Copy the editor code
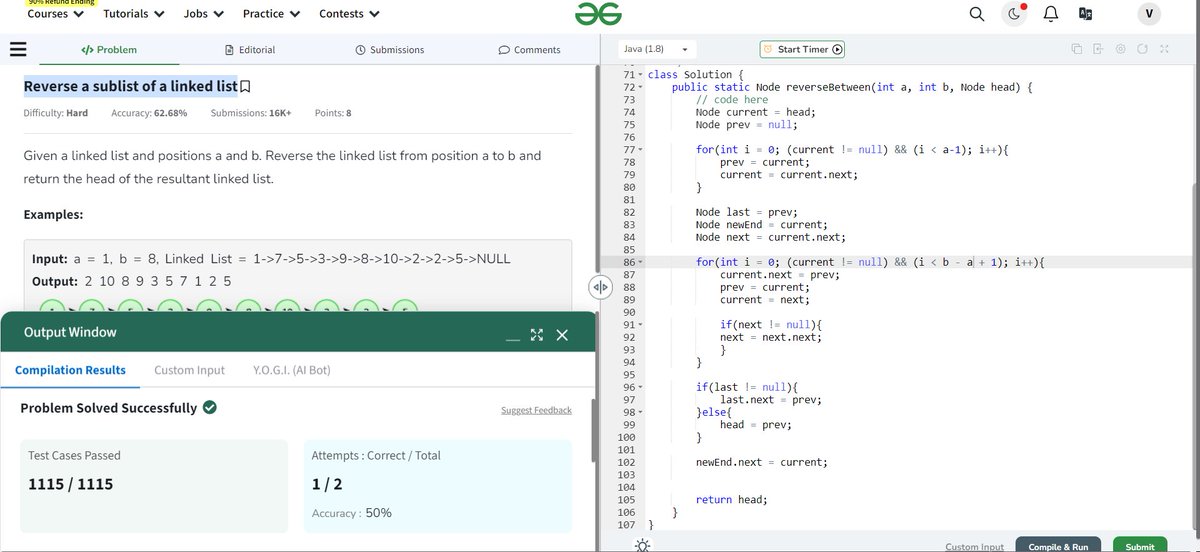 [x=1077, y=49]
